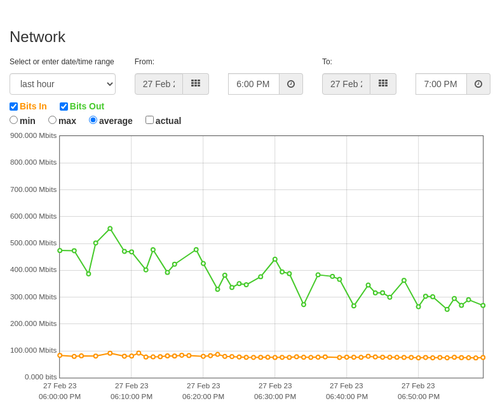The width and height of the screenshot is (500, 403).
Task: Open the 'last hour' range dropdown
Action: click(63, 84)
